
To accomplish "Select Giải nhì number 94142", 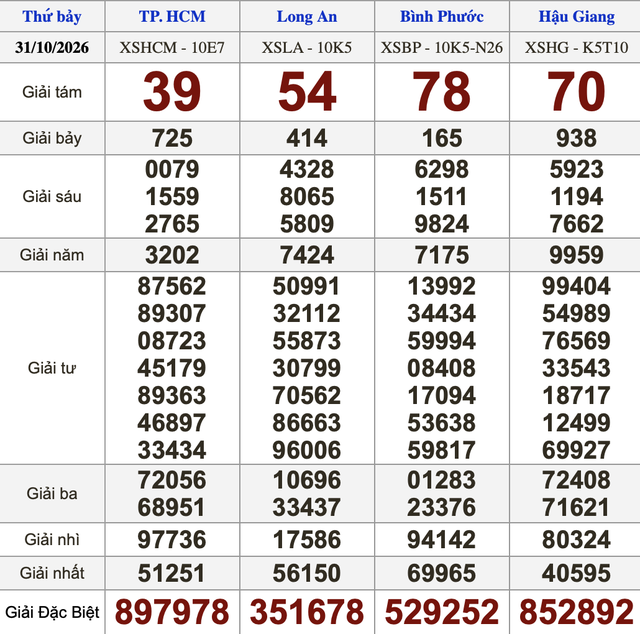I will coord(442,539).
